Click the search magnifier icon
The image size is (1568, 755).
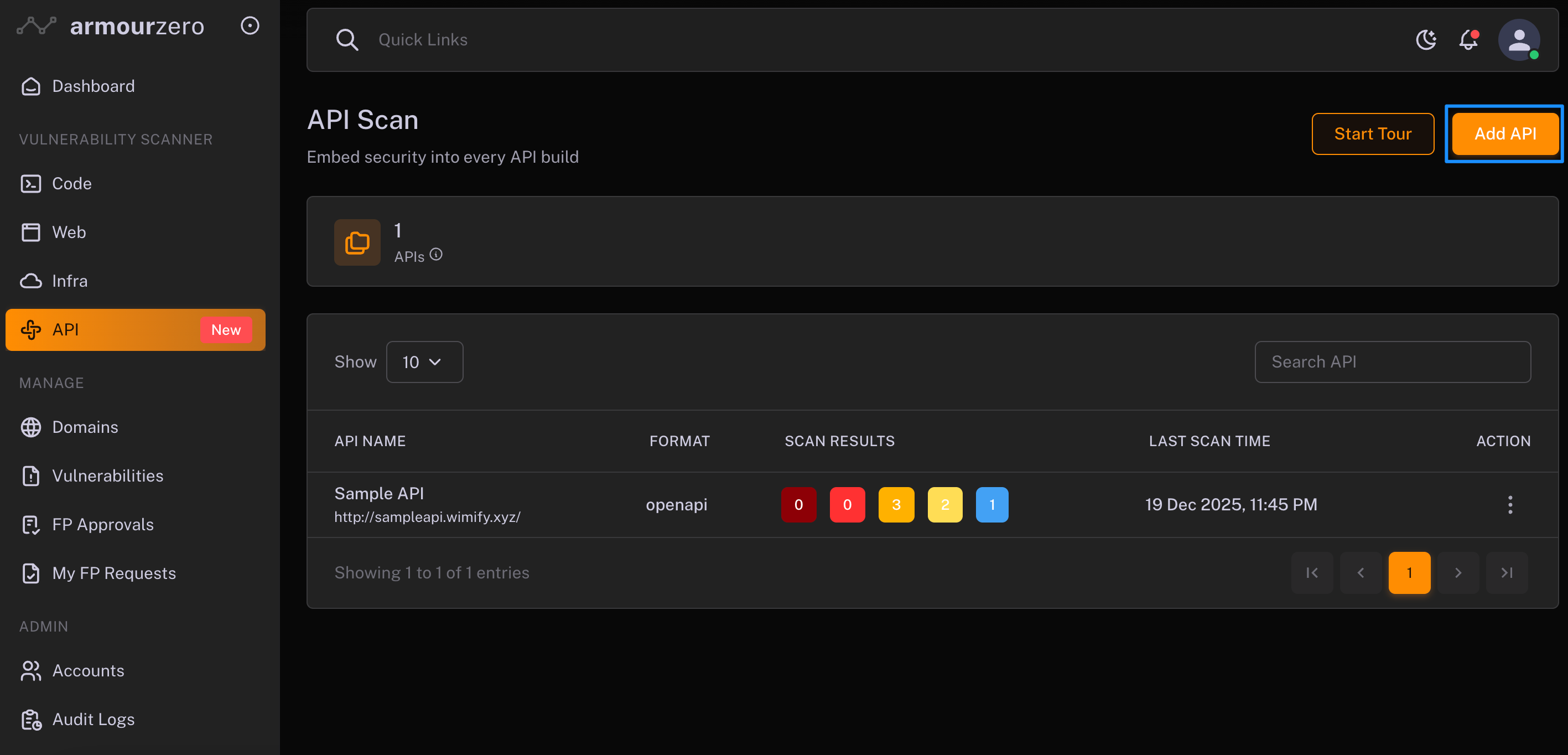click(347, 40)
